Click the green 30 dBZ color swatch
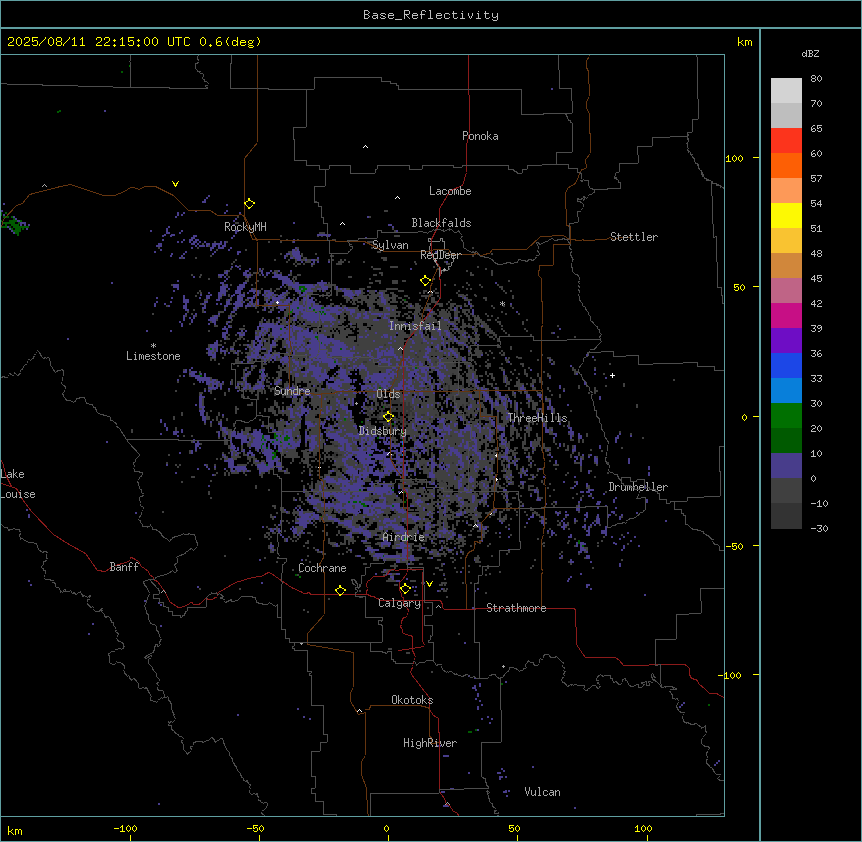The width and height of the screenshot is (862, 842). pyautogui.click(x=786, y=416)
